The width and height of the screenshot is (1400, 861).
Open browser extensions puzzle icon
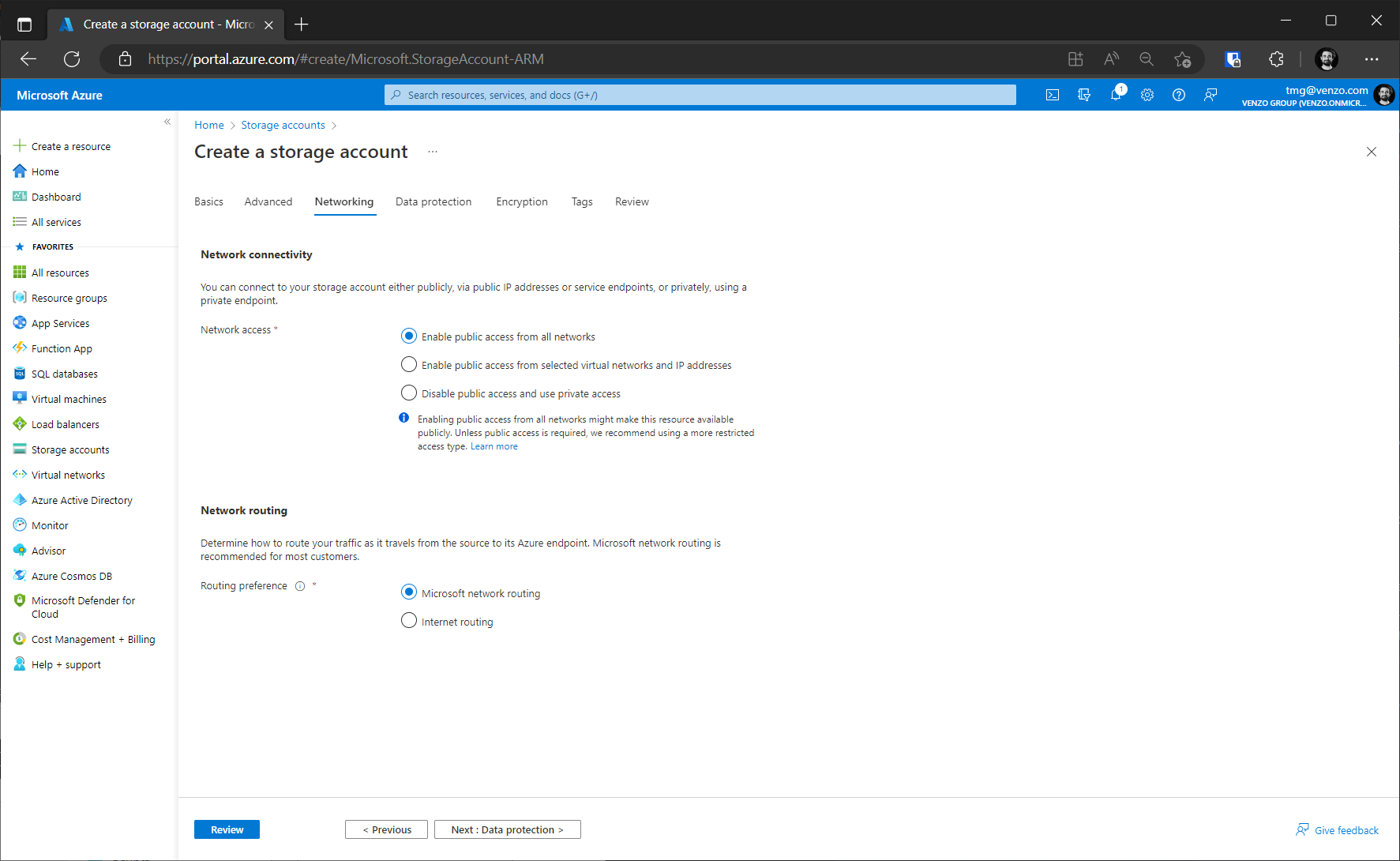(x=1276, y=59)
